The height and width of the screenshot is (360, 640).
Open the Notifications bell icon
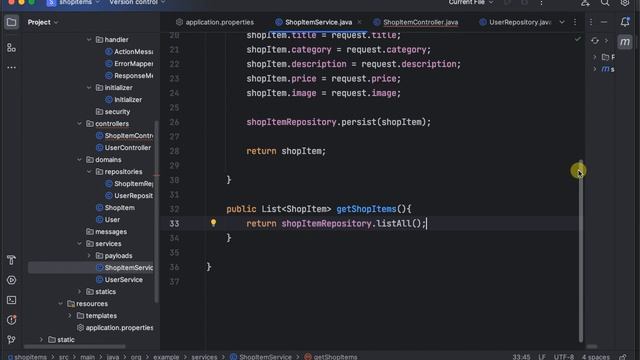point(624,22)
